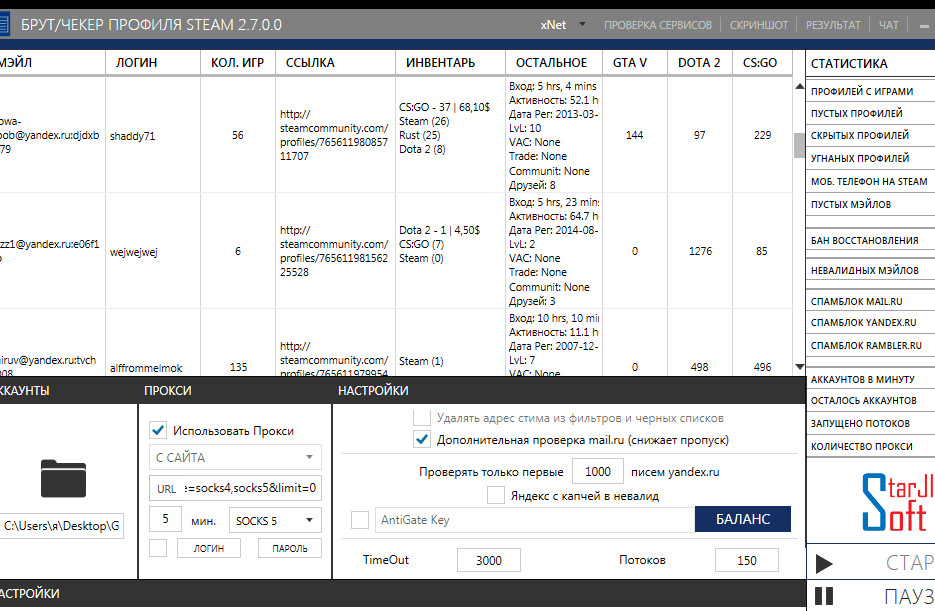
Task: Grab the results table scrollbar thumb
Action: click(x=800, y=145)
